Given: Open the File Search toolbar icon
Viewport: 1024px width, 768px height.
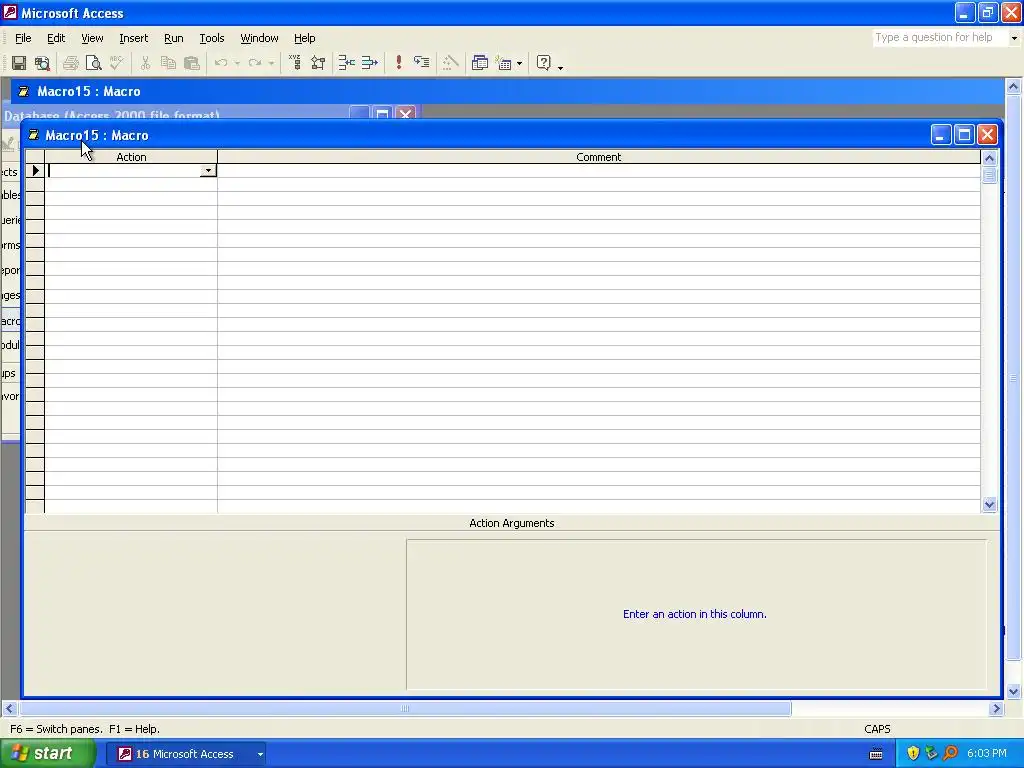Looking at the screenshot, I should click(42, 63).
